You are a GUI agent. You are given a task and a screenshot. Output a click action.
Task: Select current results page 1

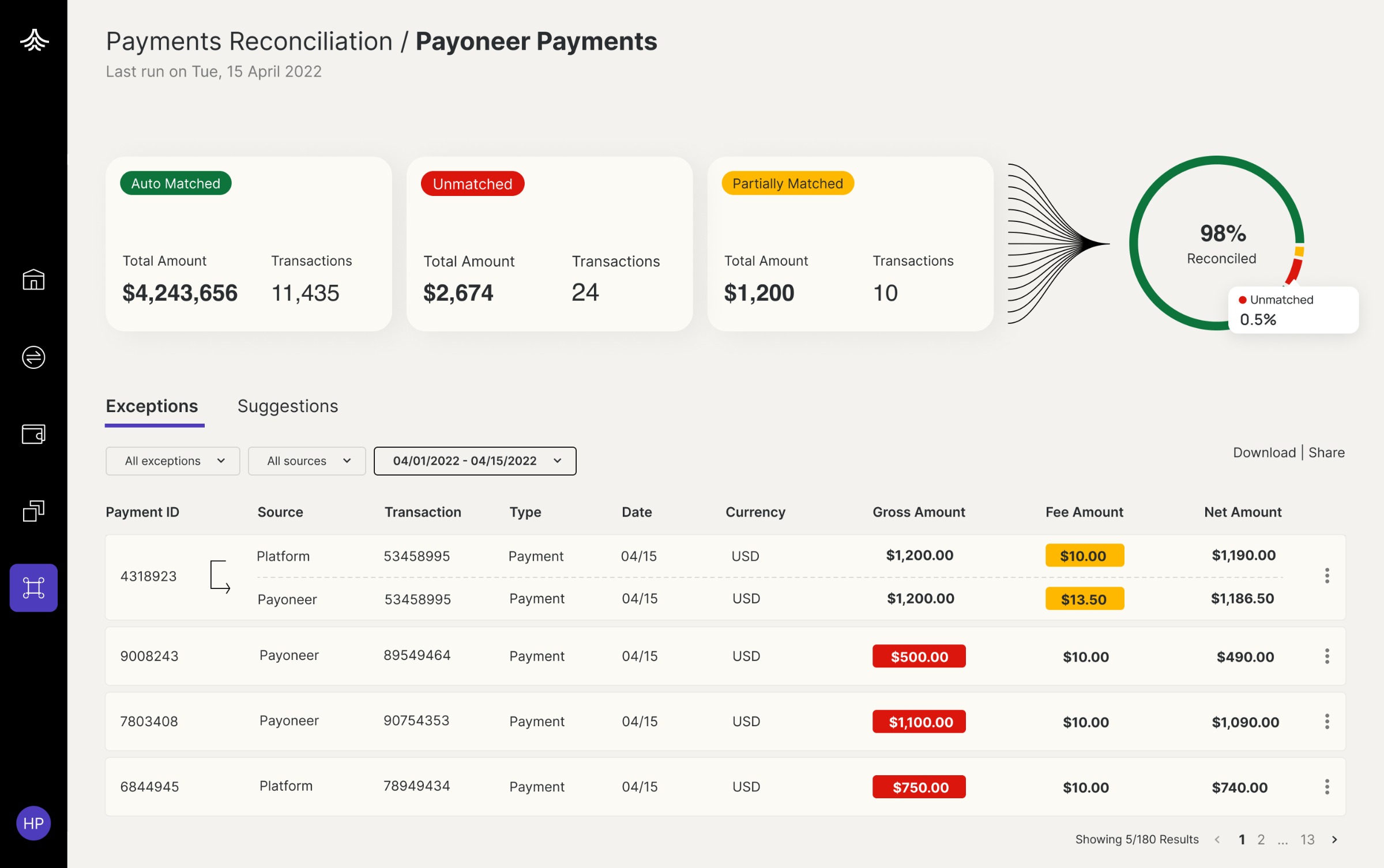point(1242,839)
